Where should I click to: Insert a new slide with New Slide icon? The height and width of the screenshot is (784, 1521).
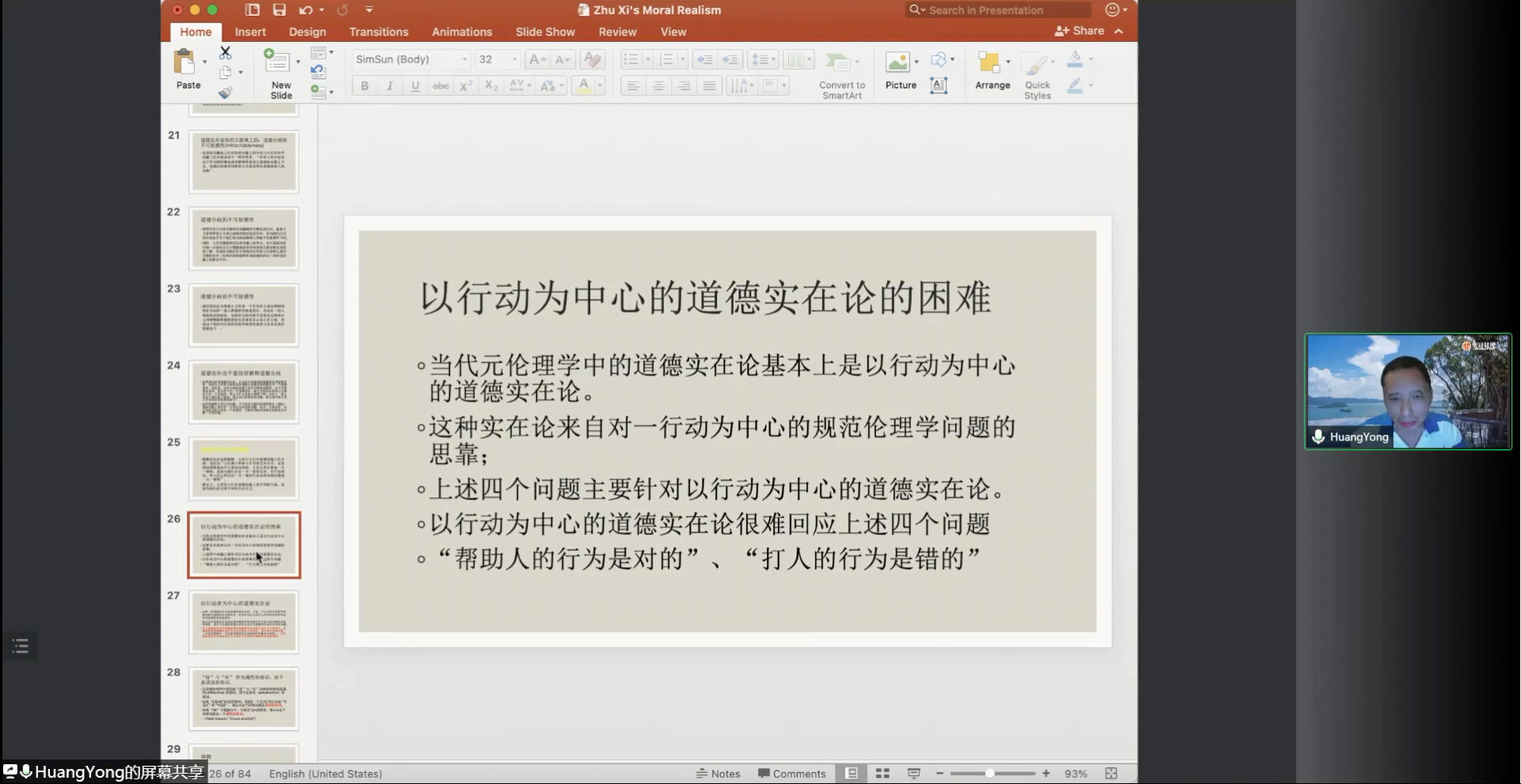276,61
